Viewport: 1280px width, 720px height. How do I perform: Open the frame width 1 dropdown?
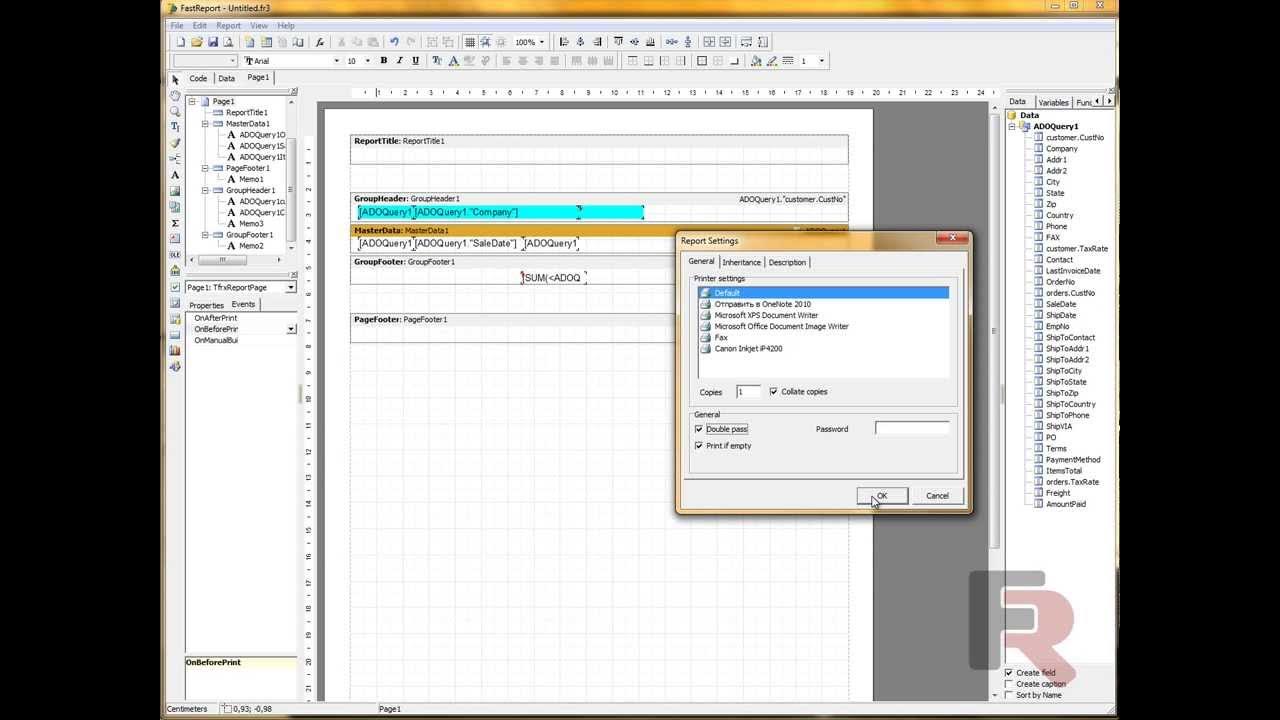(x=822, y=61)
